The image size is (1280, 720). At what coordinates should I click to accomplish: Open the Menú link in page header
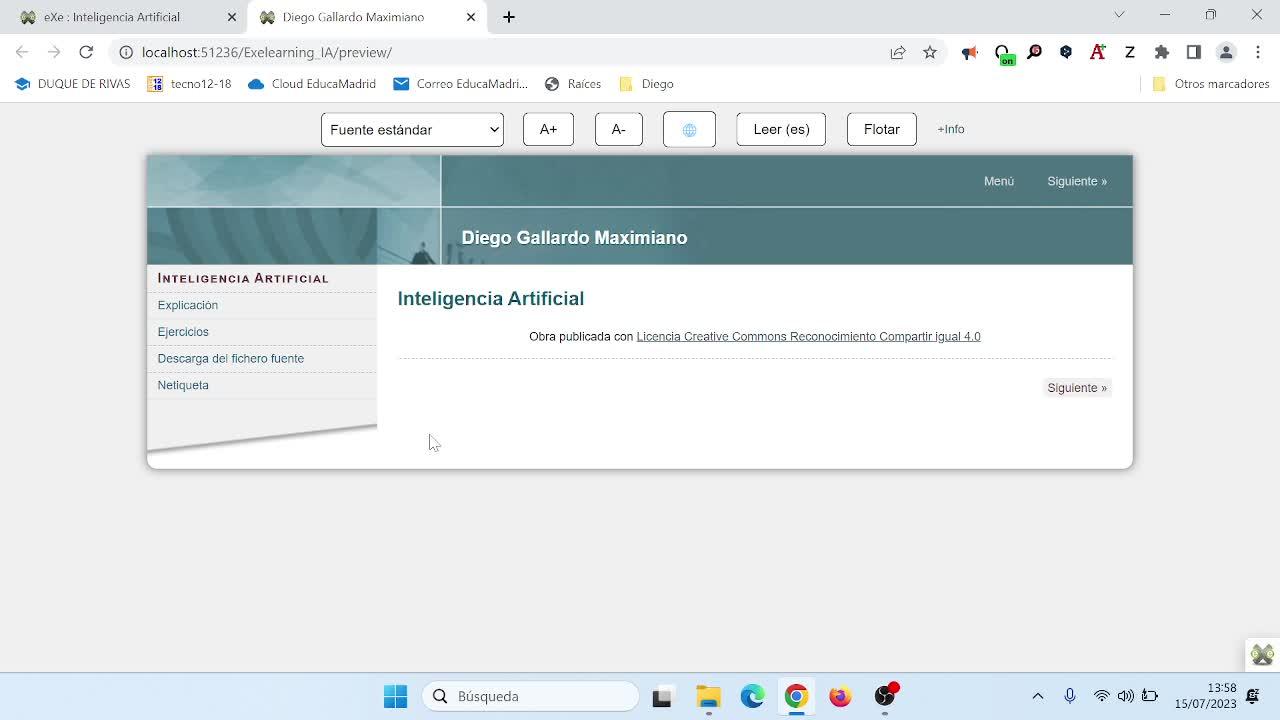tap(999, 181)
